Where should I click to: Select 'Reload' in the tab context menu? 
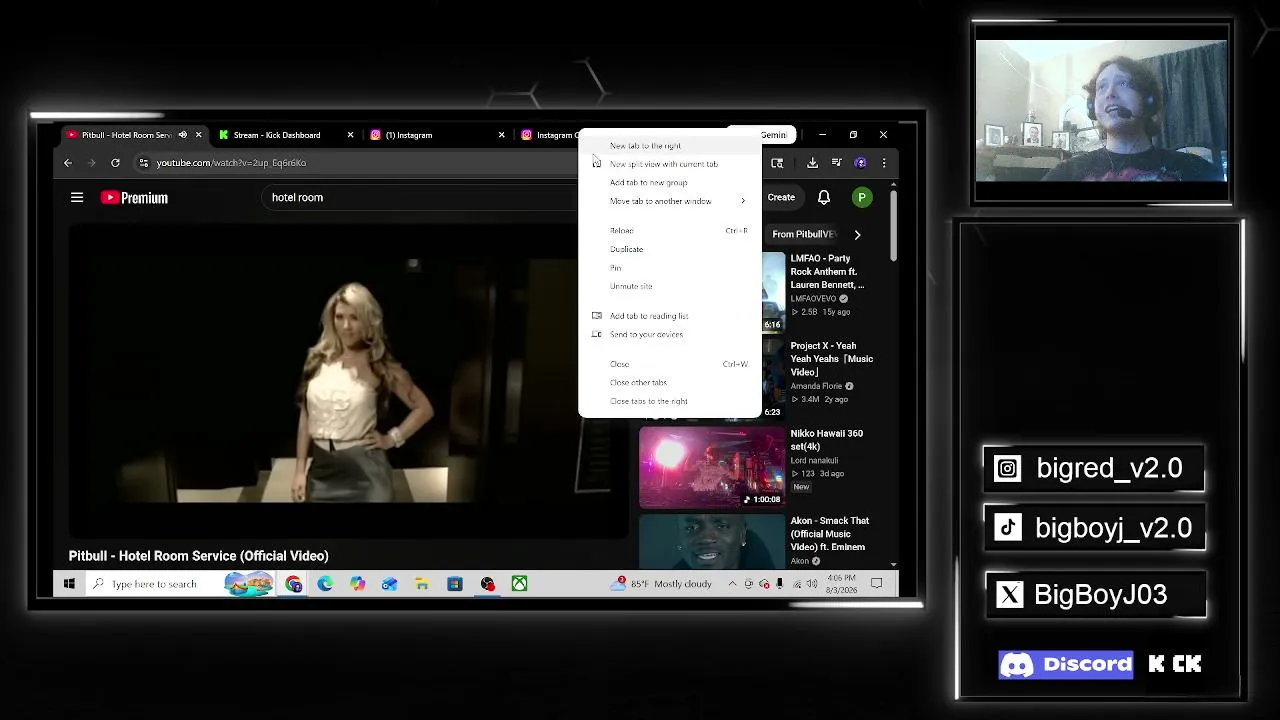[x=669, y=231]
